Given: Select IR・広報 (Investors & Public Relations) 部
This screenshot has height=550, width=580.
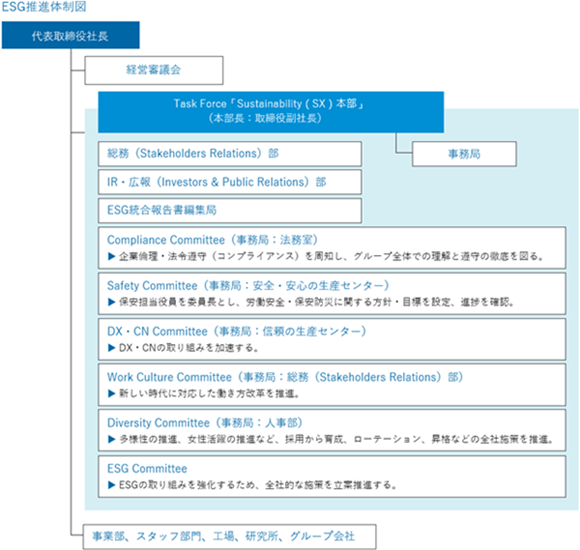Looking at the screenshot, I should [x=230, y=182].
